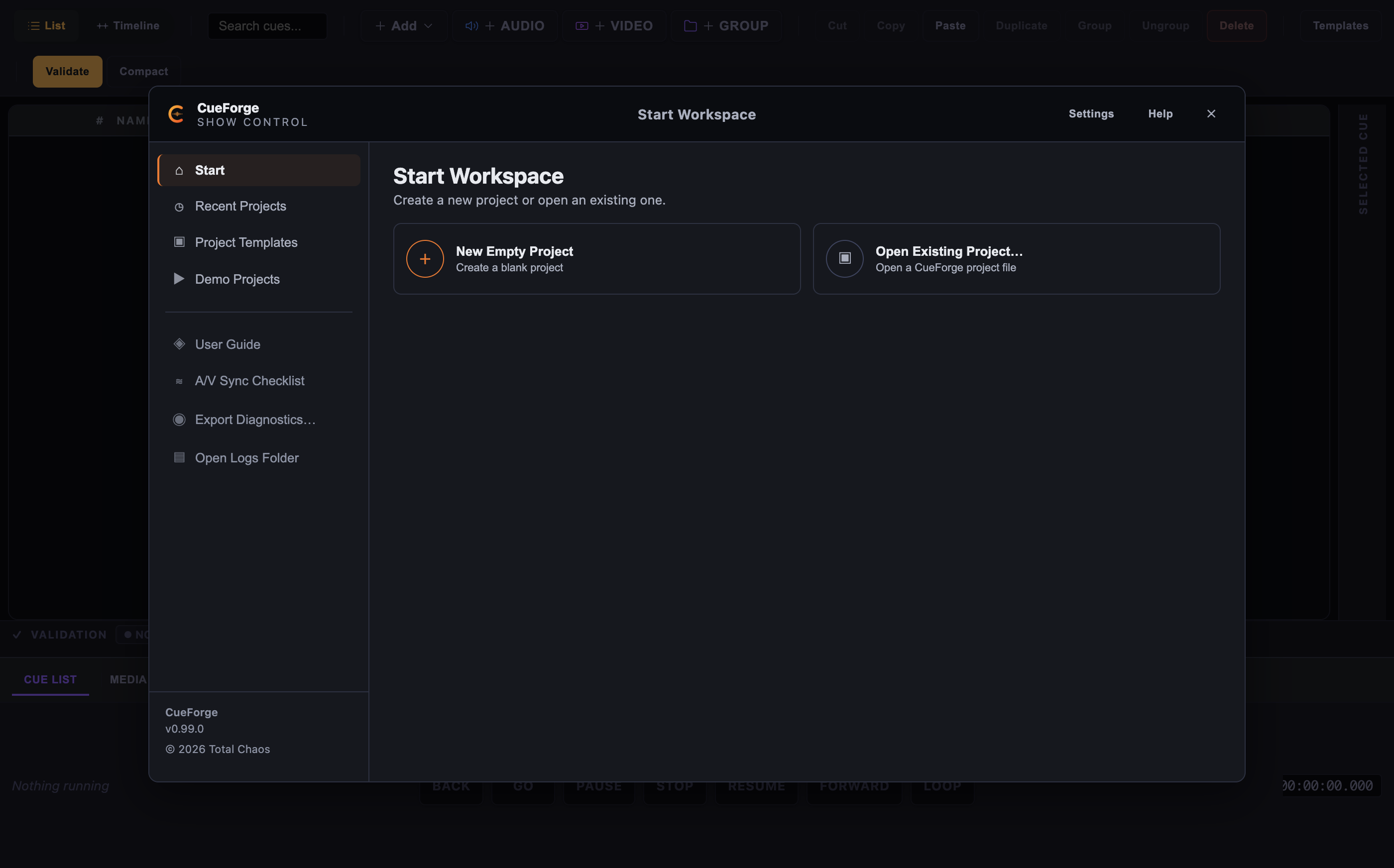The image size is (1394, 868).
Task: Open Demo Projects section
Action: click(x=259, y=279)
